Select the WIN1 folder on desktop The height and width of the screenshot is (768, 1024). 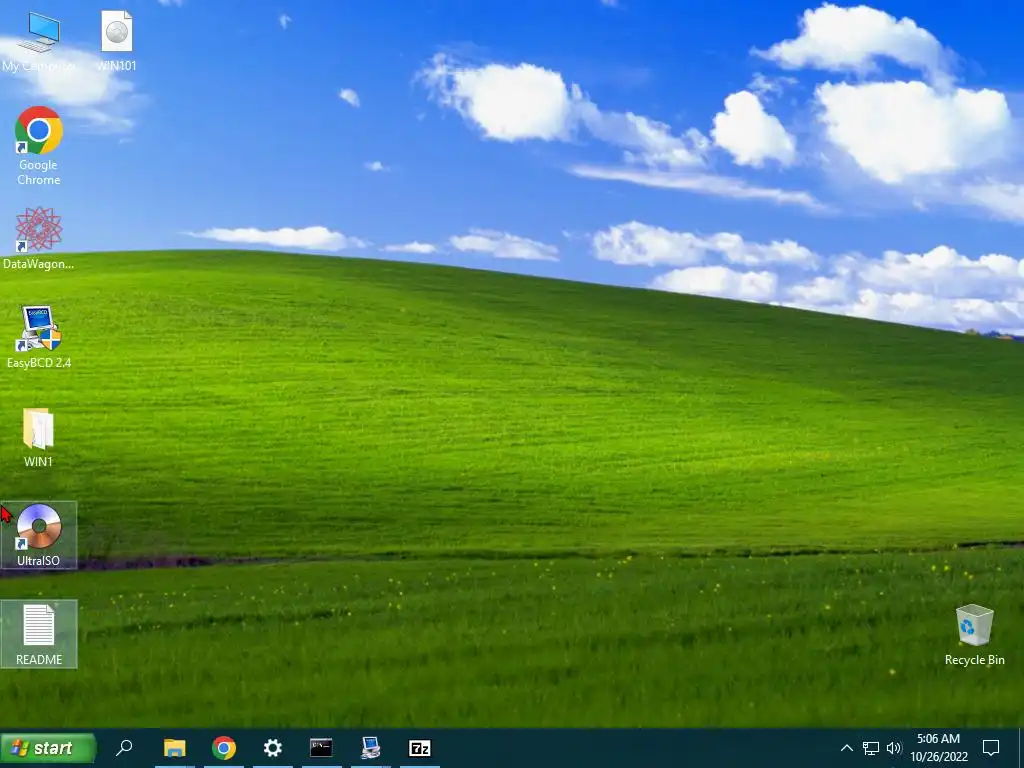(x=39, y=437)
